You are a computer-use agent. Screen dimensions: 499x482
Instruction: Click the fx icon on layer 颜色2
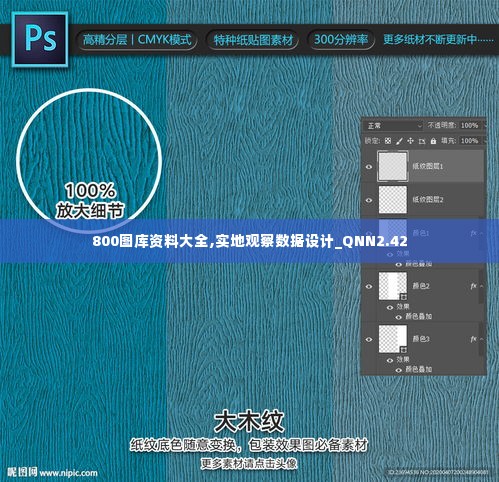473,286
